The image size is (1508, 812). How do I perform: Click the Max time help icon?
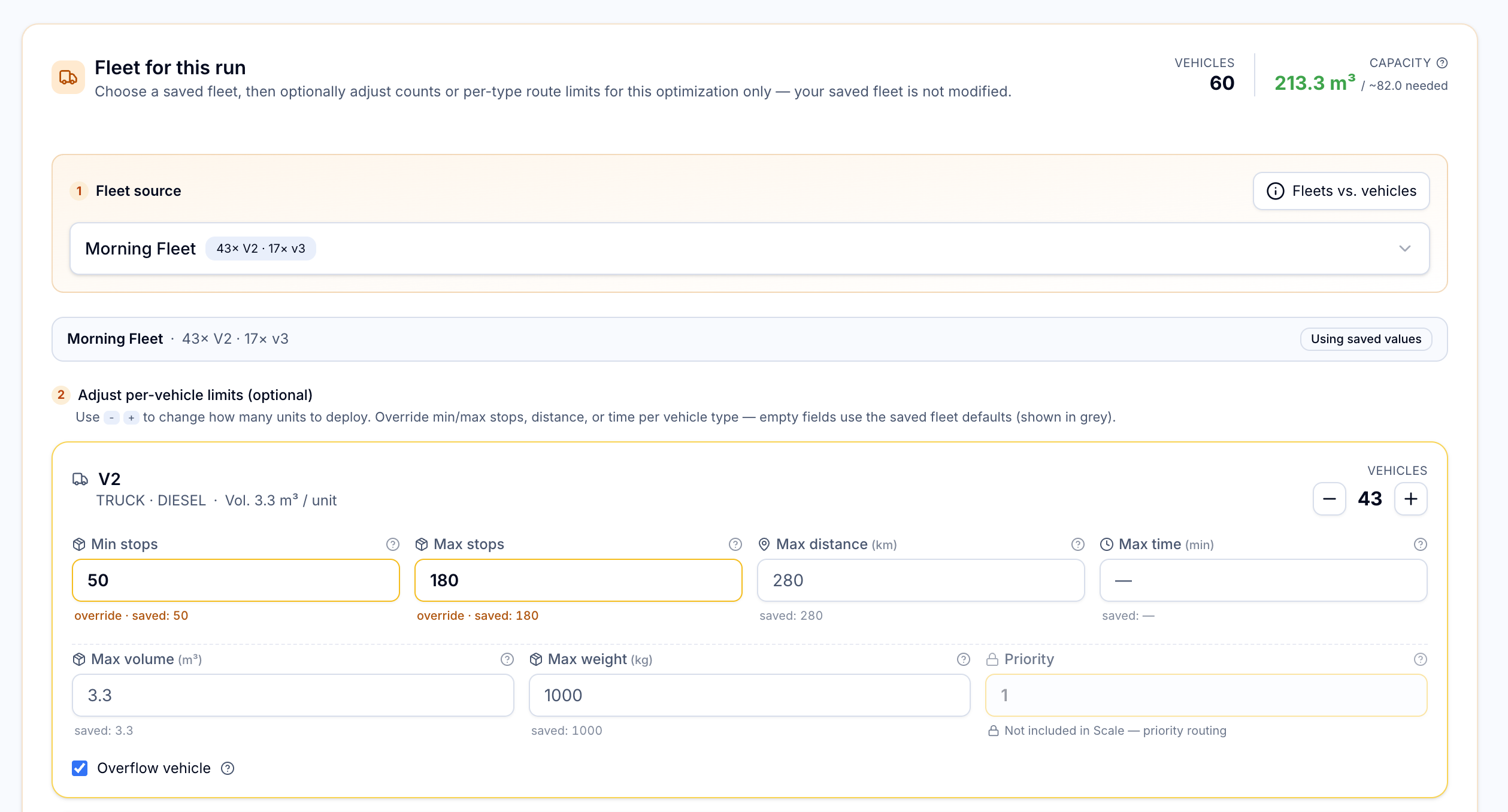tap(1421, 544)
